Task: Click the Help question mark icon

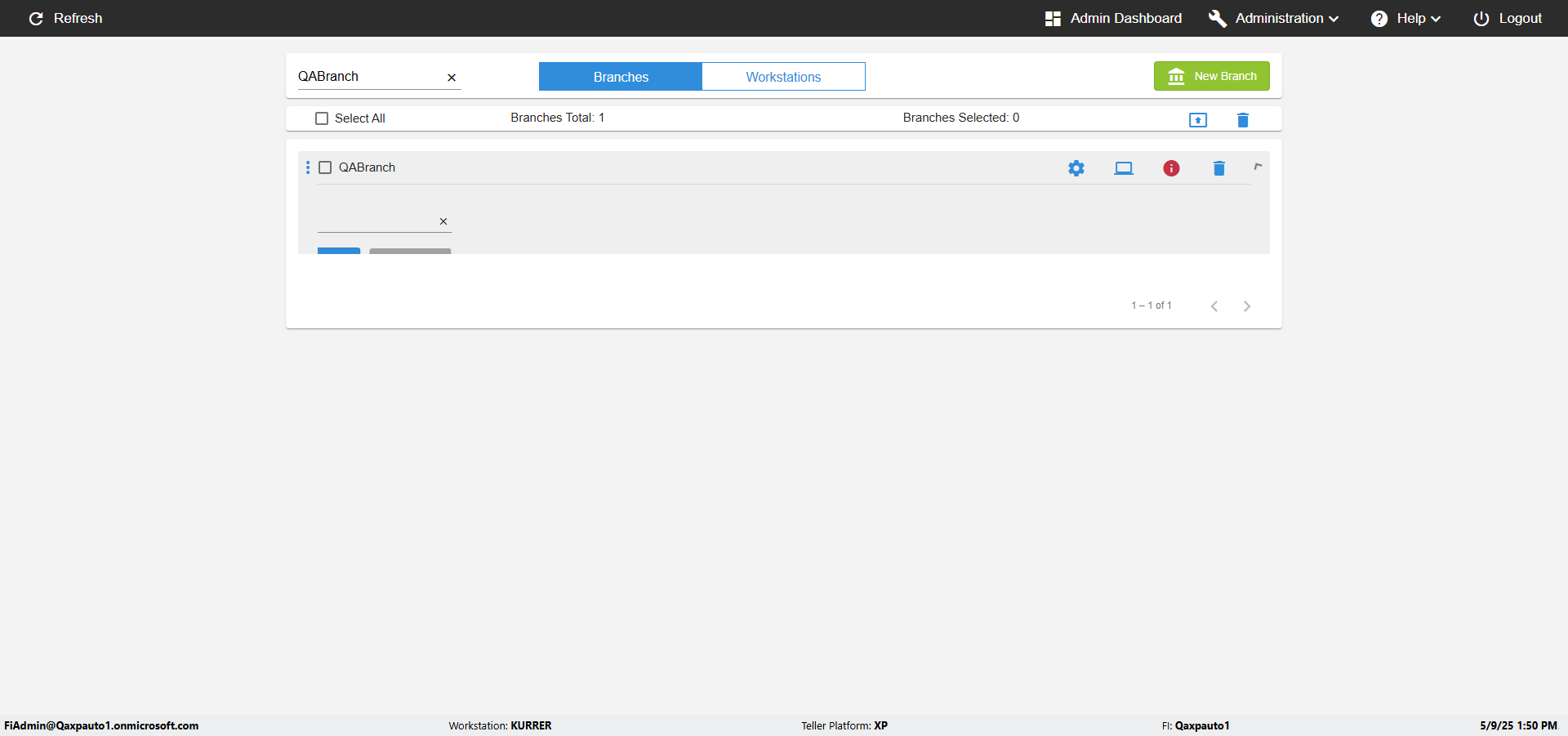Action: pyautogui.click(x=1379, y=19)
